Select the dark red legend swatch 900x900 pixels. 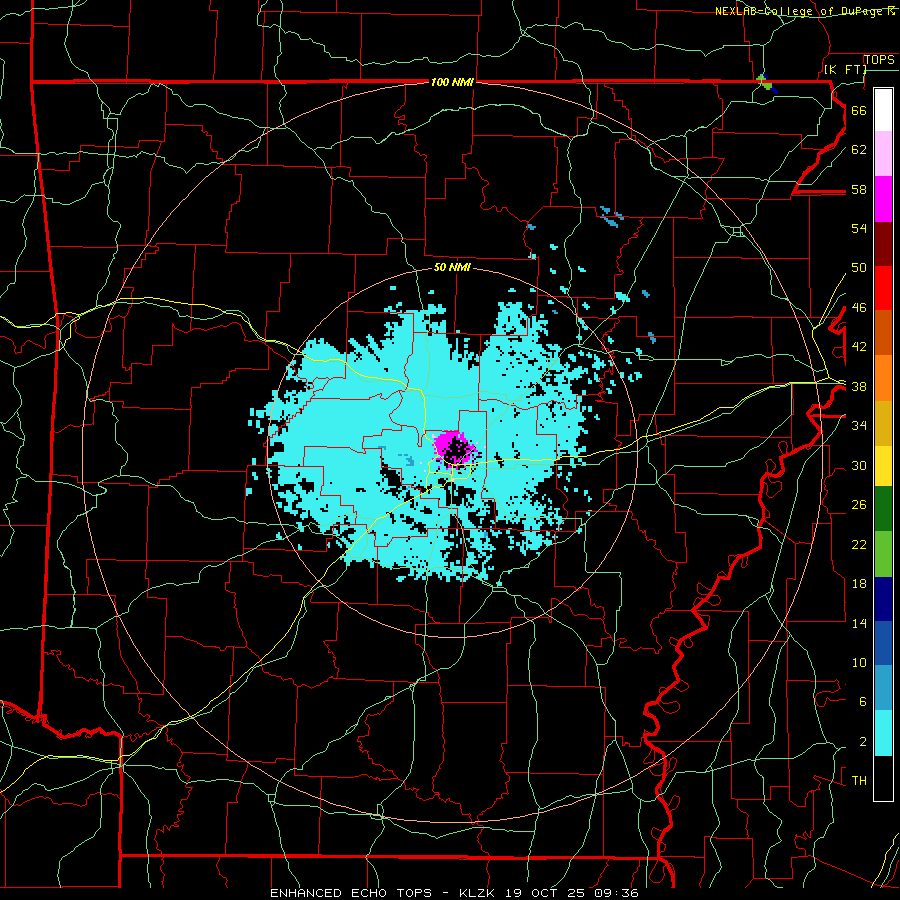click(x=883, y=244)
